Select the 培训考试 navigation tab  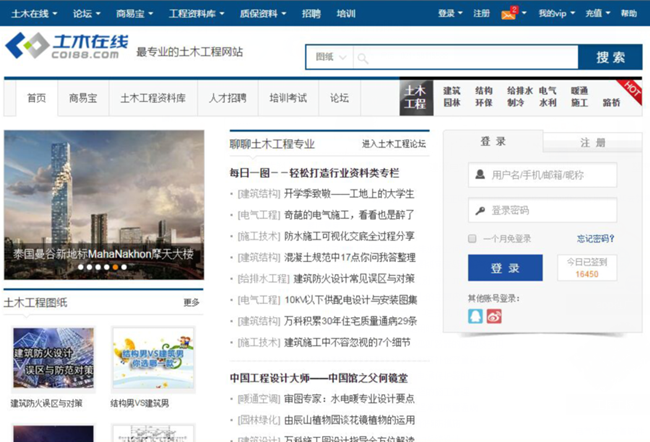tap(288, 98)
